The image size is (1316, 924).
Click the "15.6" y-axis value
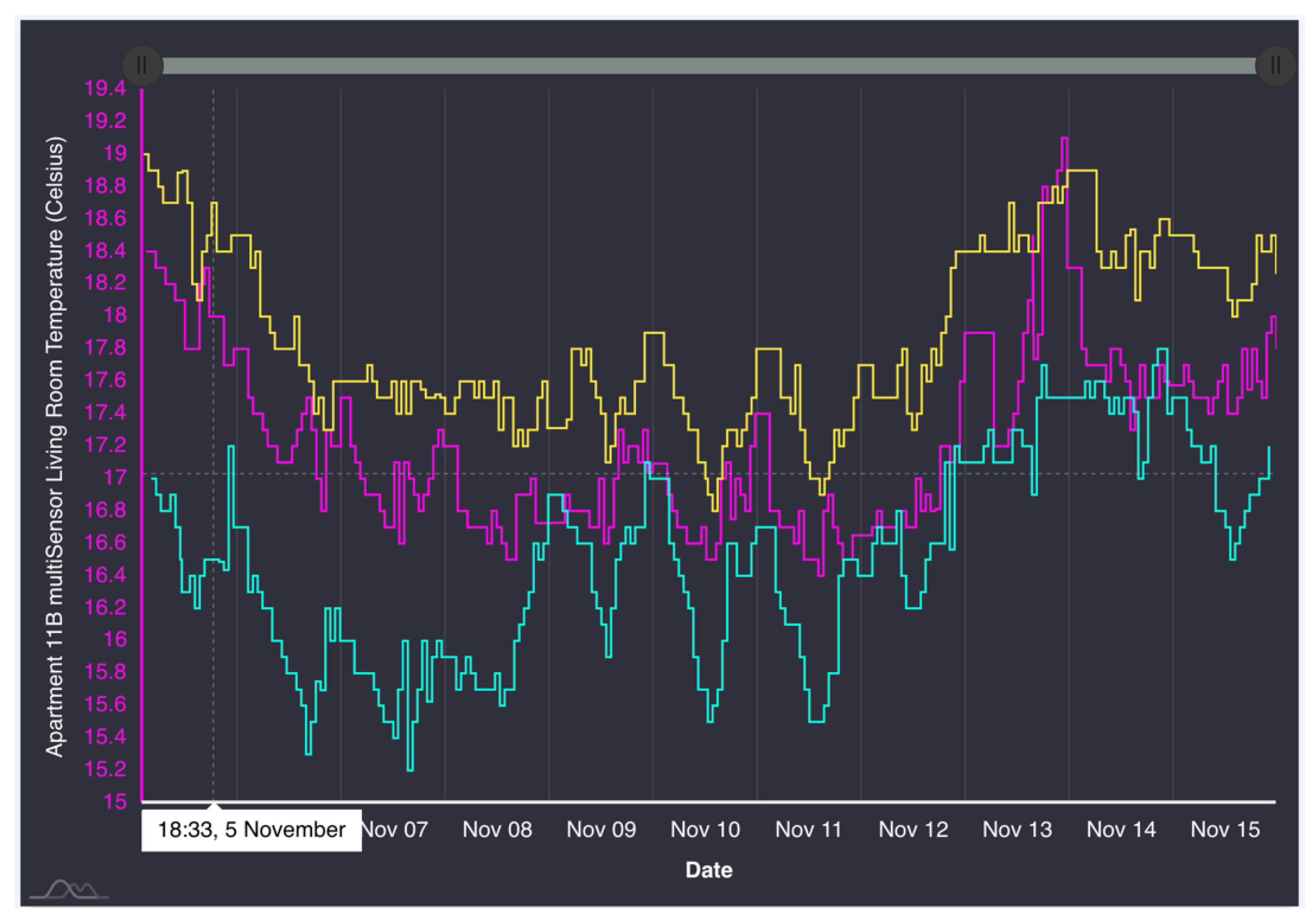click(106, 704)
